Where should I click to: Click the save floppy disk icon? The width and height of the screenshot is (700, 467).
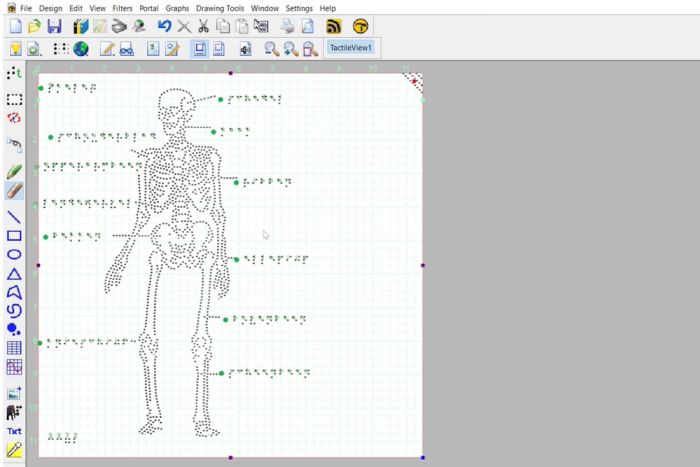[x=54, y=26]
